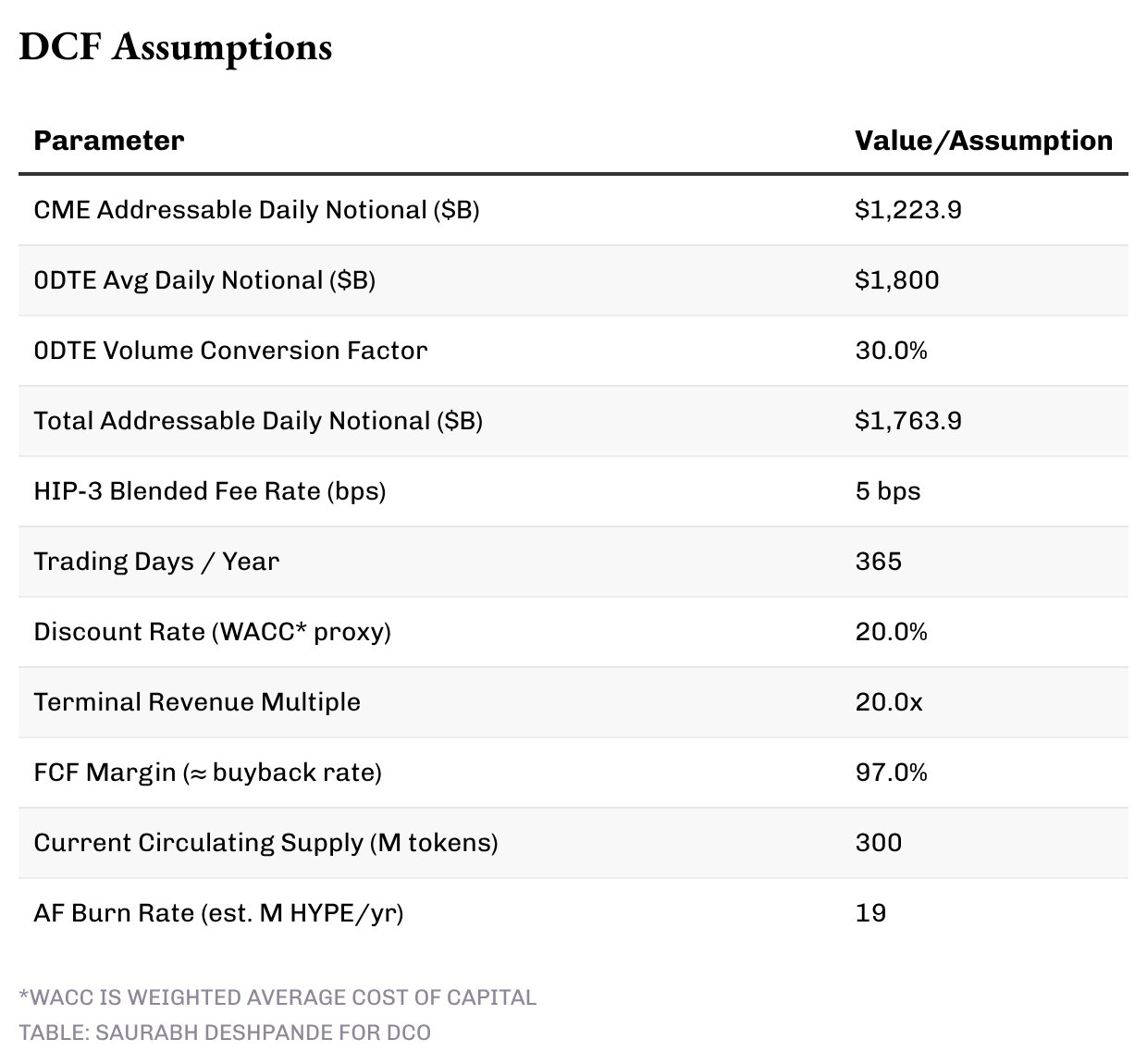Select the CME Addressable Daily Notional row label
This screenshot has width=1147, height=1064.
pos(256,210)
